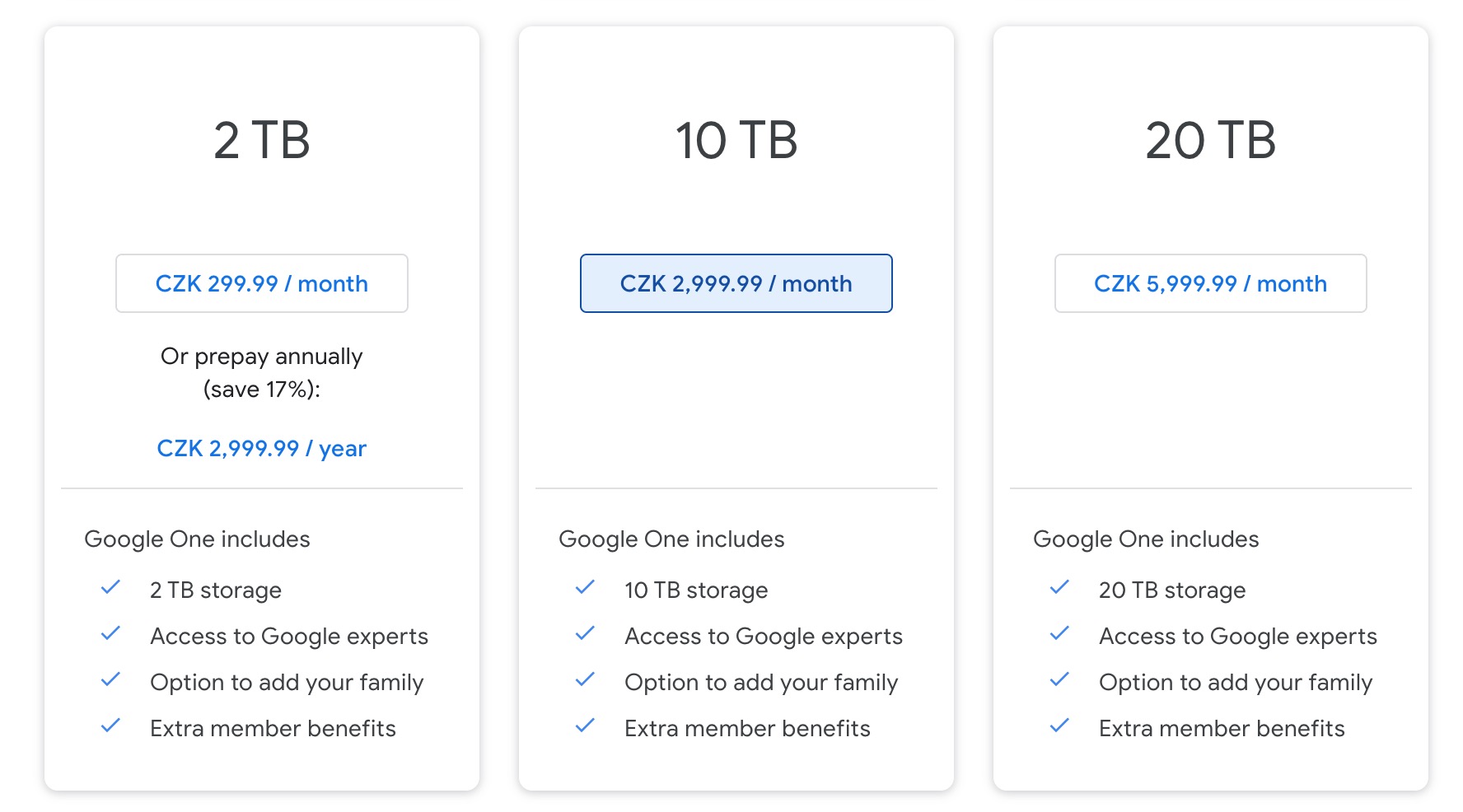Click the 10 TB plan heading

pos(736,140)
